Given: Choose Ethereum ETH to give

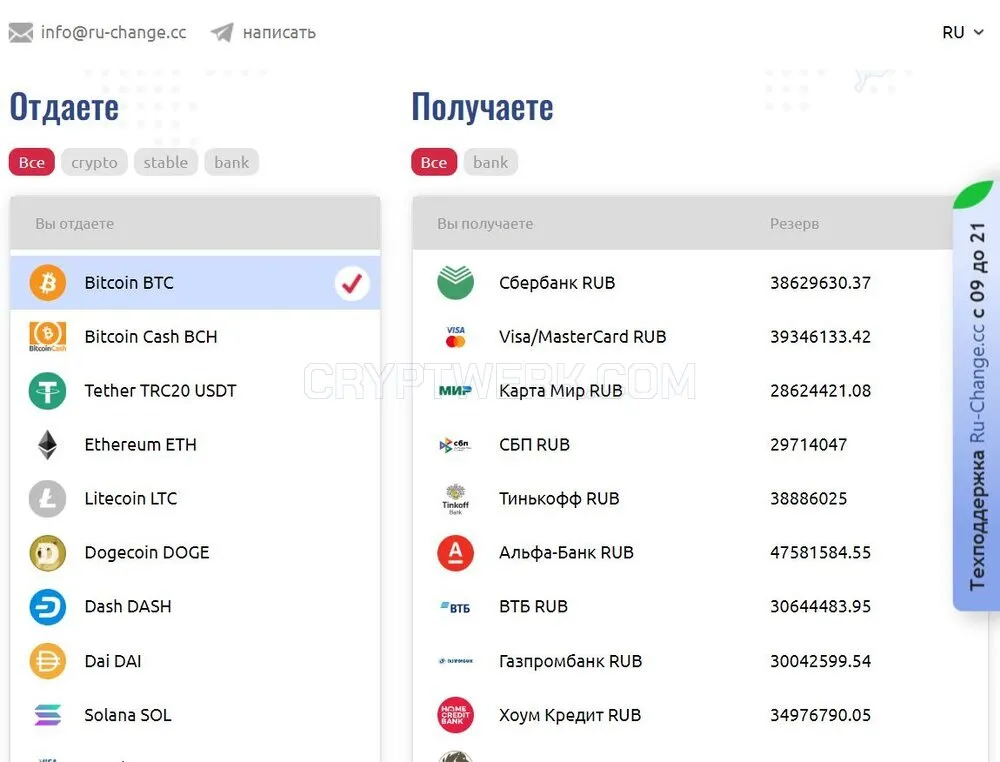Looking at the screenshot, I should pyautogui.click(x=195, y=444).
